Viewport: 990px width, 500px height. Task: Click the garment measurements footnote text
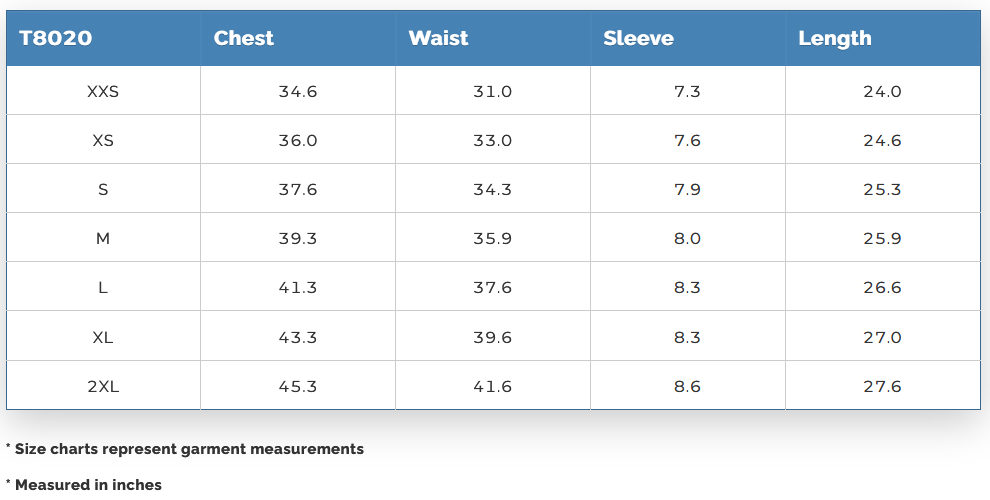188,449
